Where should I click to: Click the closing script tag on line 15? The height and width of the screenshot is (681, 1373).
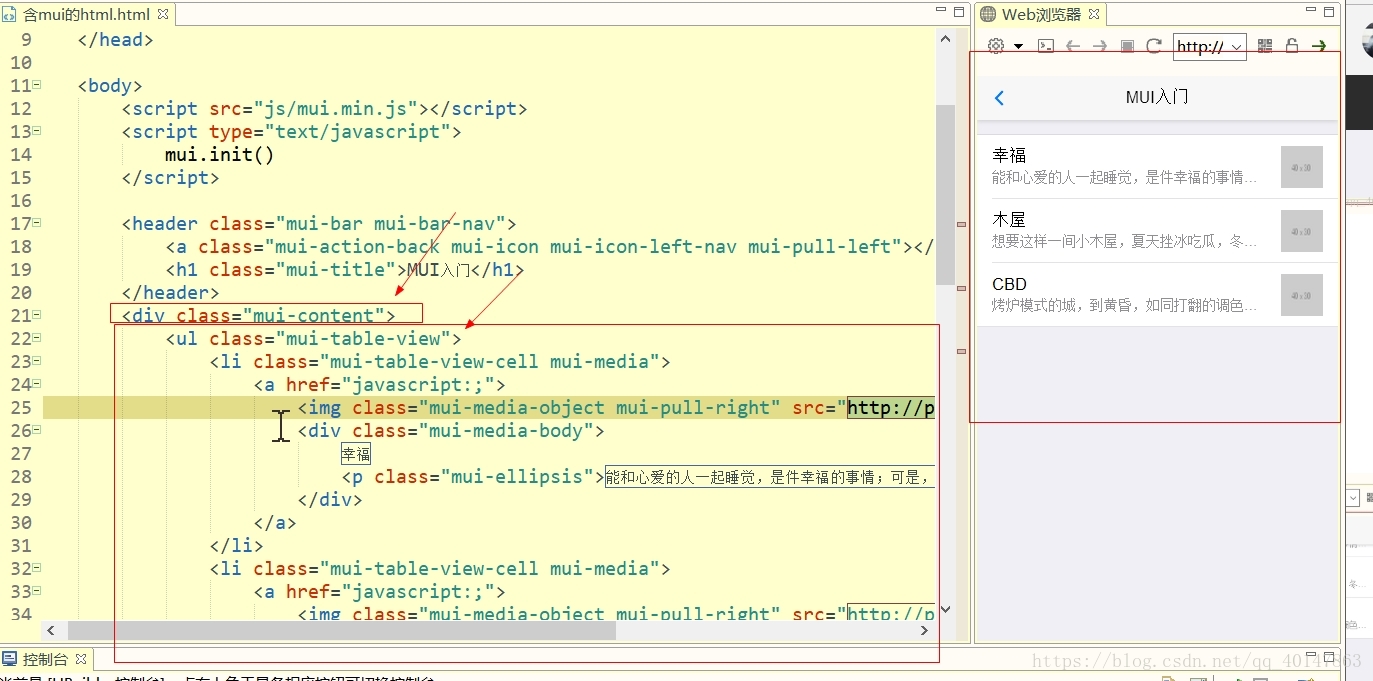[x=171, y=178]
